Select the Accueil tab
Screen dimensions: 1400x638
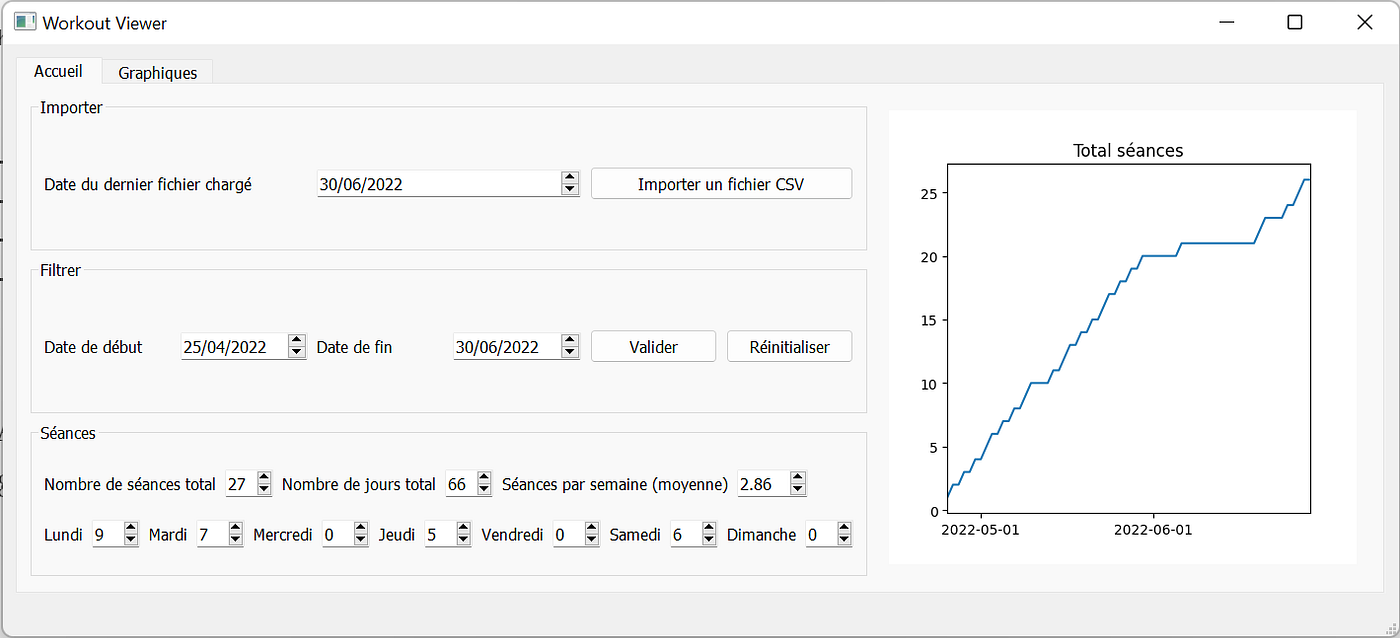click(x=59, y=71)
